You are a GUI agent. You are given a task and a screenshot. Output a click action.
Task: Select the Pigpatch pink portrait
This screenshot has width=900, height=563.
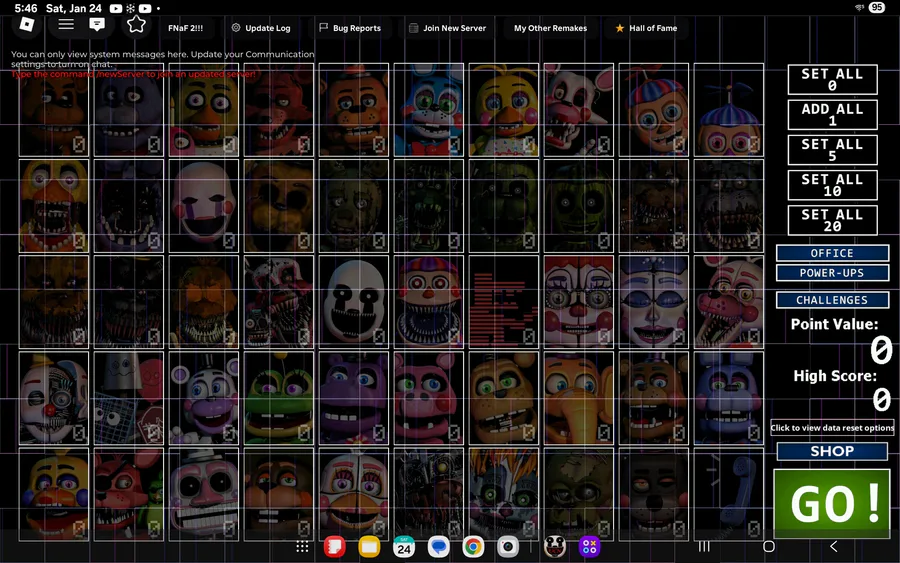[429, 398]
